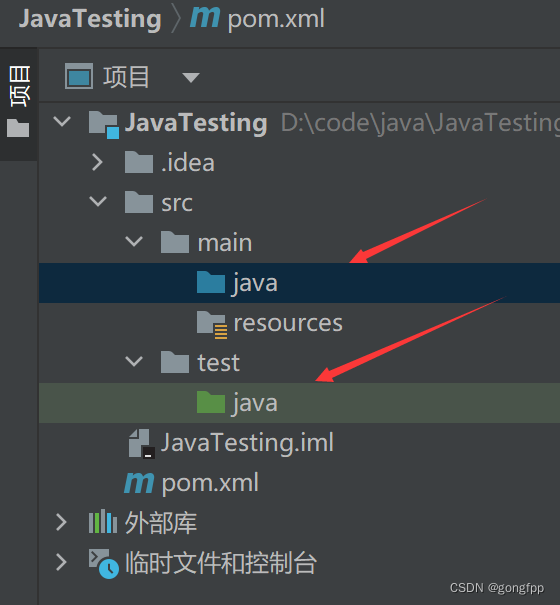
Task: Expand the .idea folder
Action: (98, 162)
